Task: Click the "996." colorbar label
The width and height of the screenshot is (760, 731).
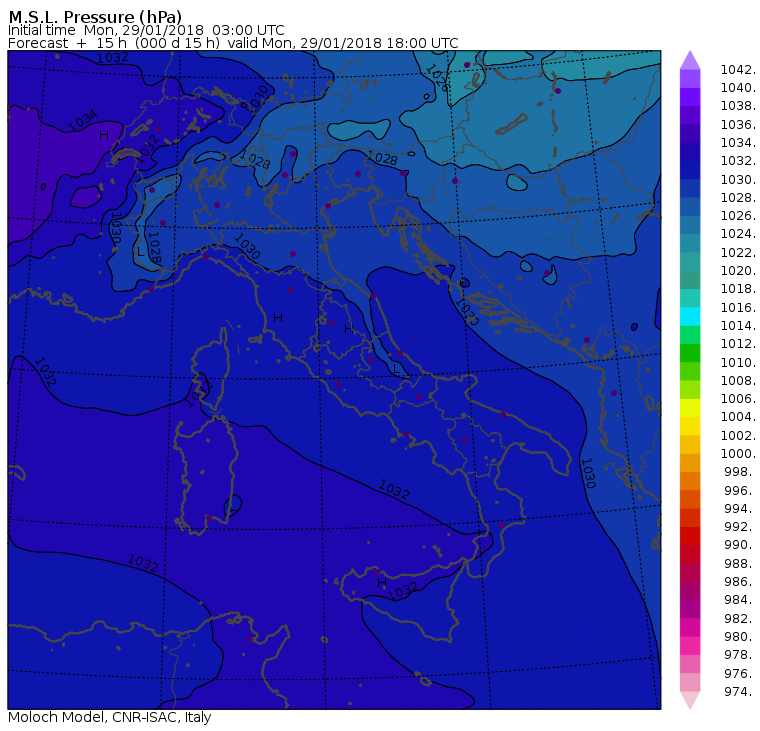Action: point(740,491)
